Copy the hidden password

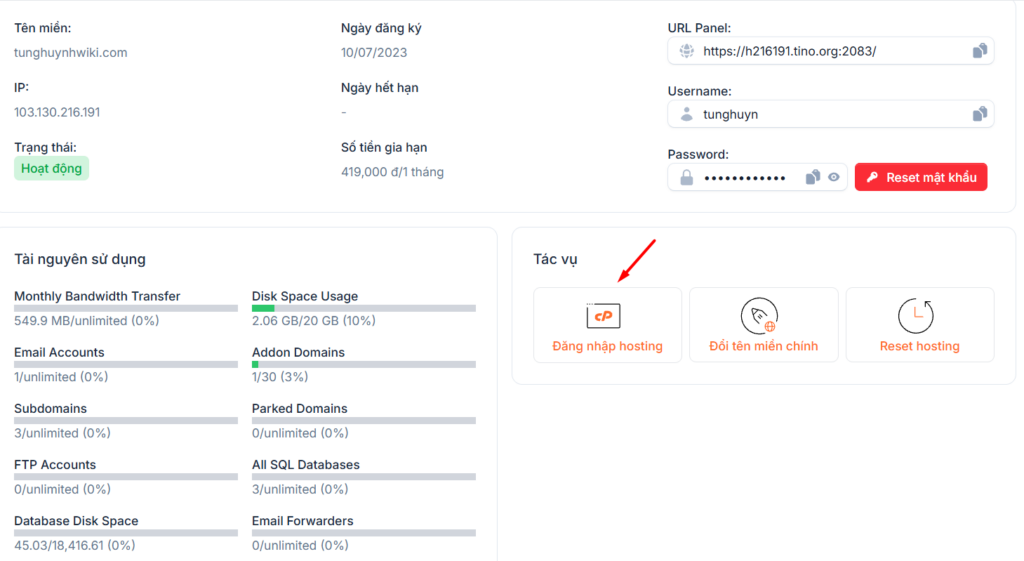(x=813, y=178)
